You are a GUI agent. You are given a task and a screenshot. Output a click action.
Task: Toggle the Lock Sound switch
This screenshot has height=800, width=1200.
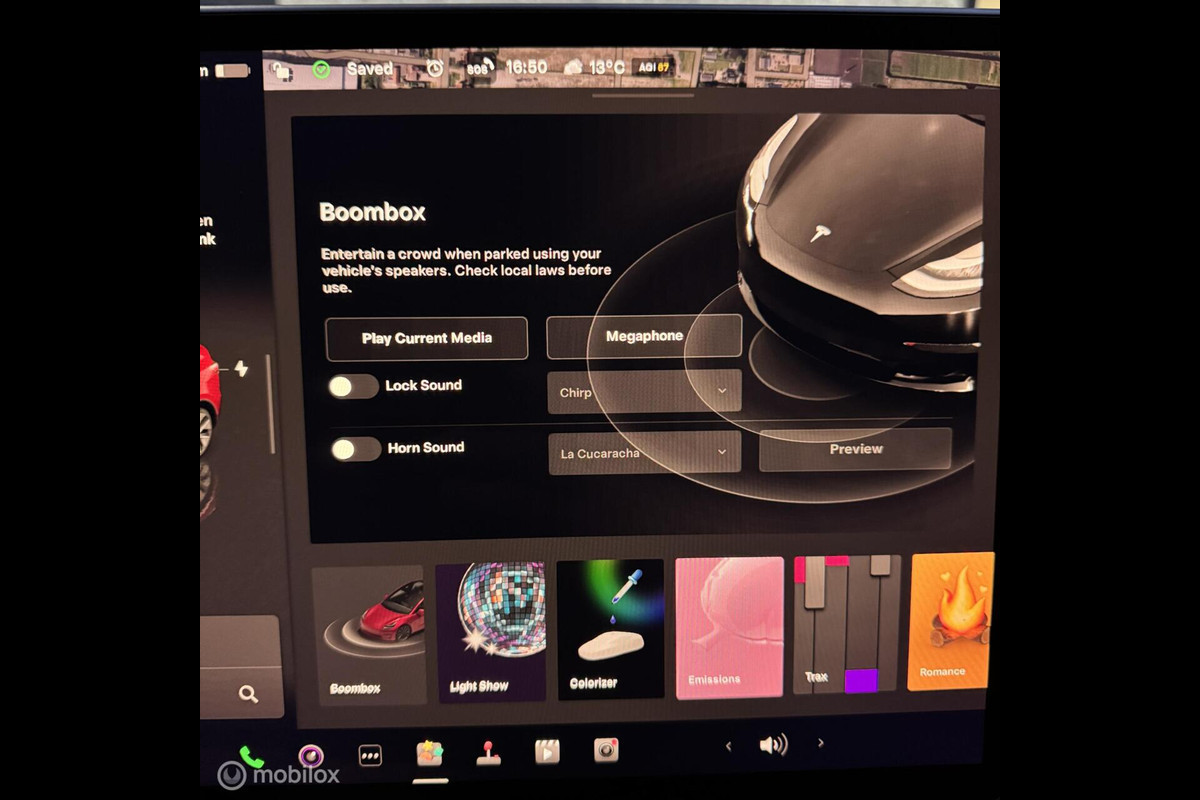(x=354, y=387)
